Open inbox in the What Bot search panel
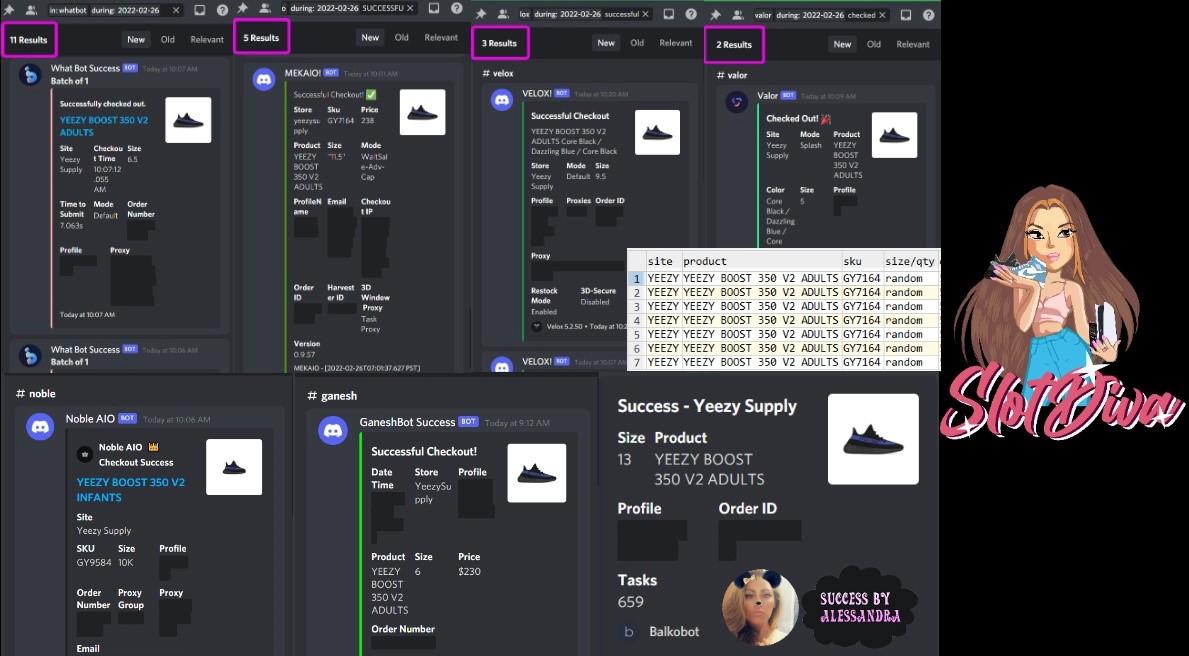This screenshot has height=656, width=1189. point(199,10)
